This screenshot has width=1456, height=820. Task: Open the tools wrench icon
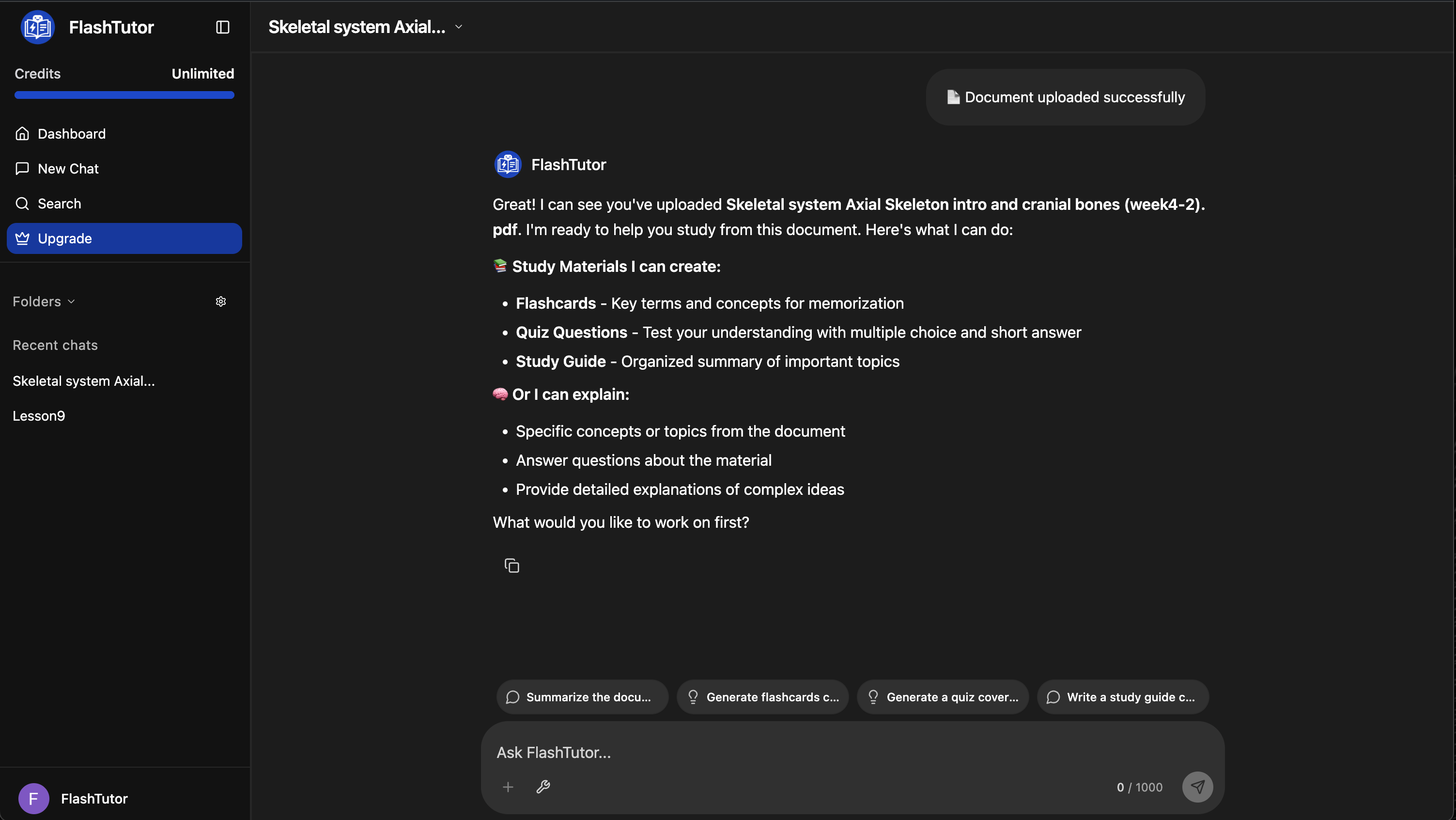pyautogui.click(x=543, y=787)
